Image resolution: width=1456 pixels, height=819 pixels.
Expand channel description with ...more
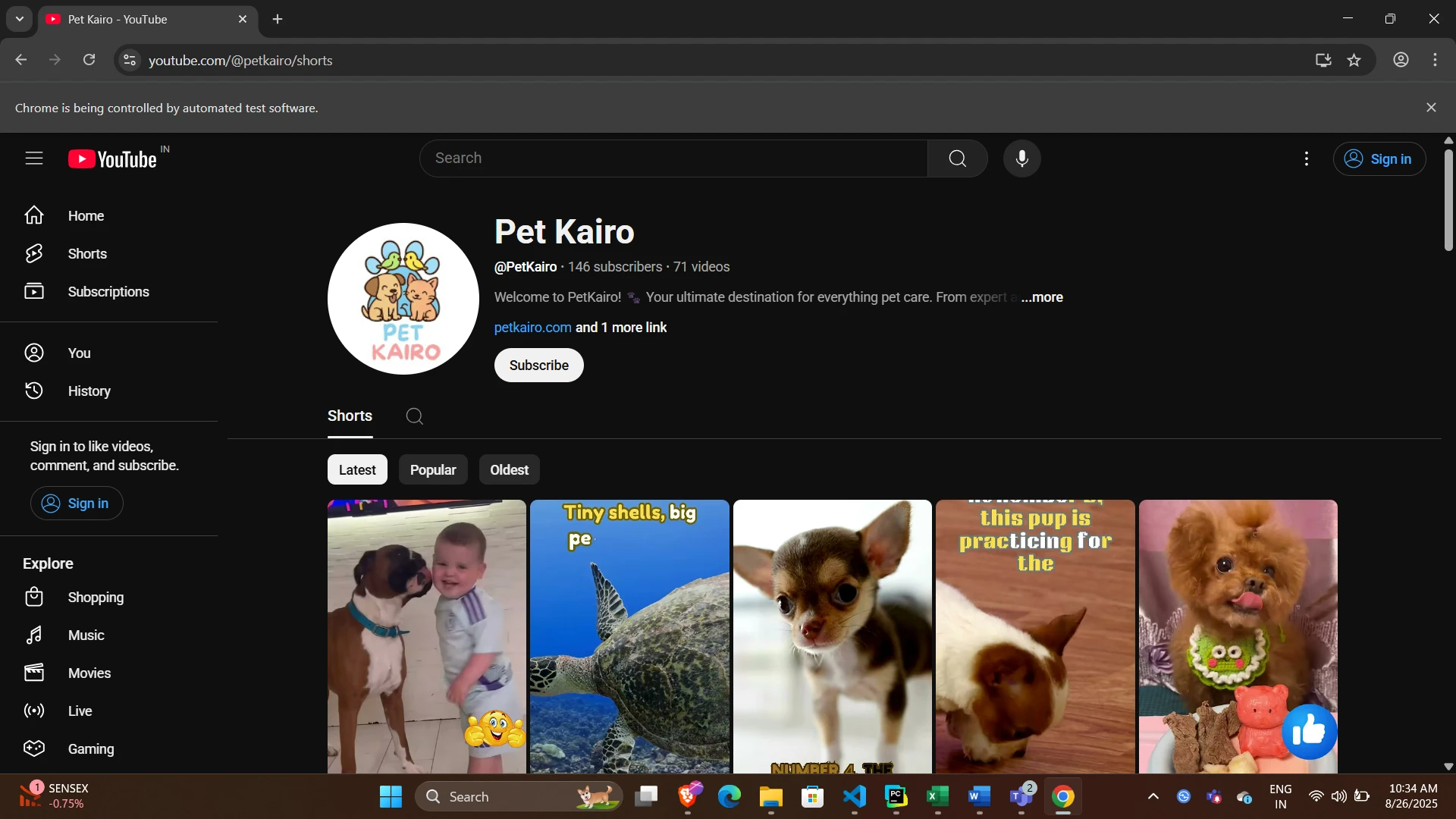(1042, 297)
